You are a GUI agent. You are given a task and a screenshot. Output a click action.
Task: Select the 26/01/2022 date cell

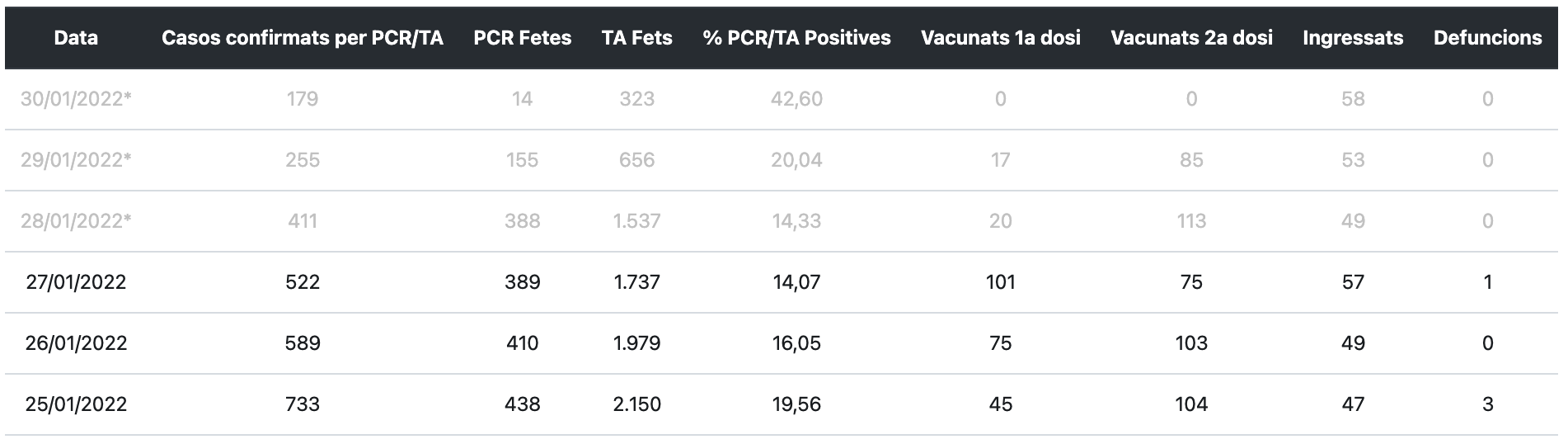click(x=76, y=343)
